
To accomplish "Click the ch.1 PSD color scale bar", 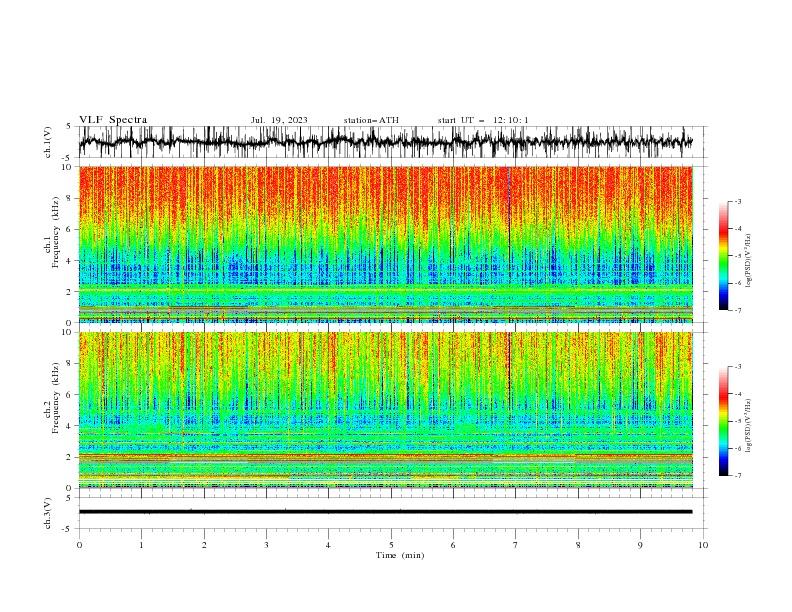I will pyautogui.click(x=723, y=256).
